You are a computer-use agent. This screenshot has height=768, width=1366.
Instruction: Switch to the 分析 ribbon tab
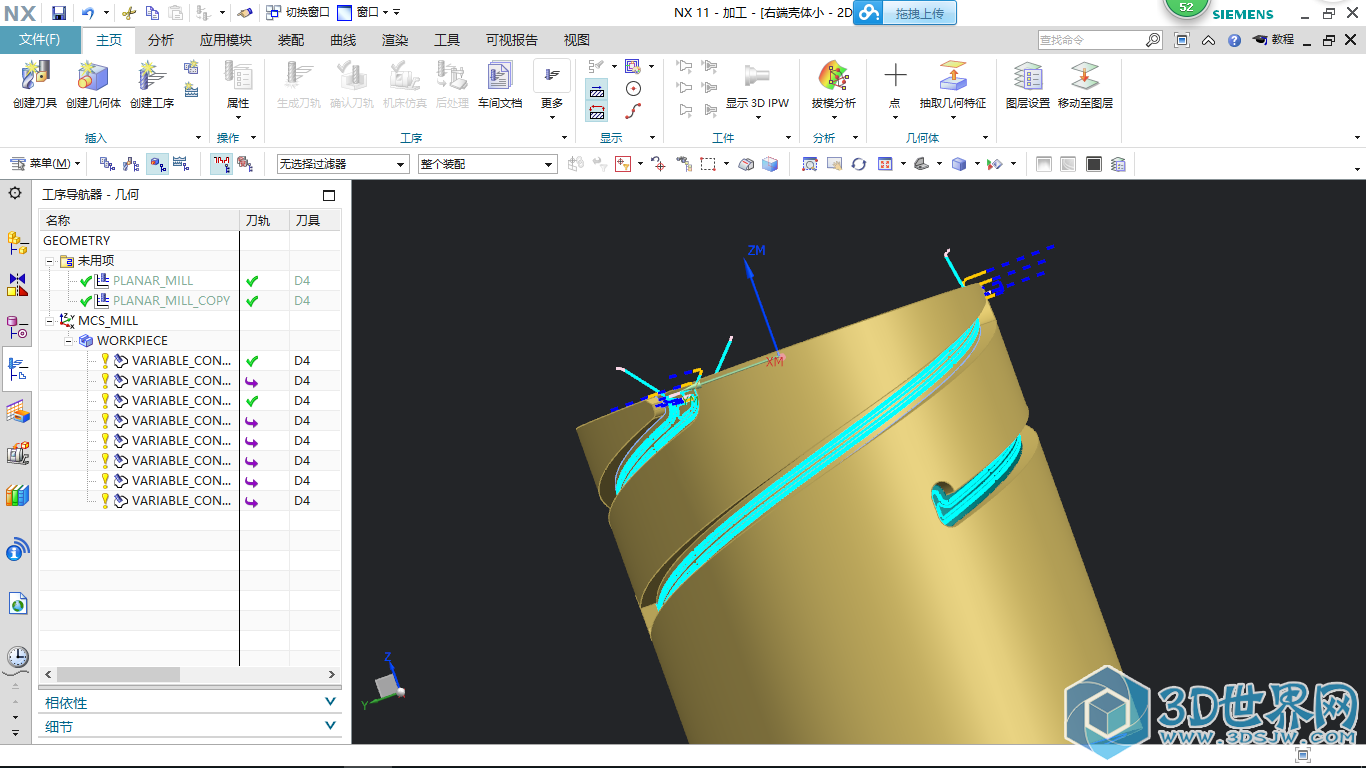pos(160,40)
